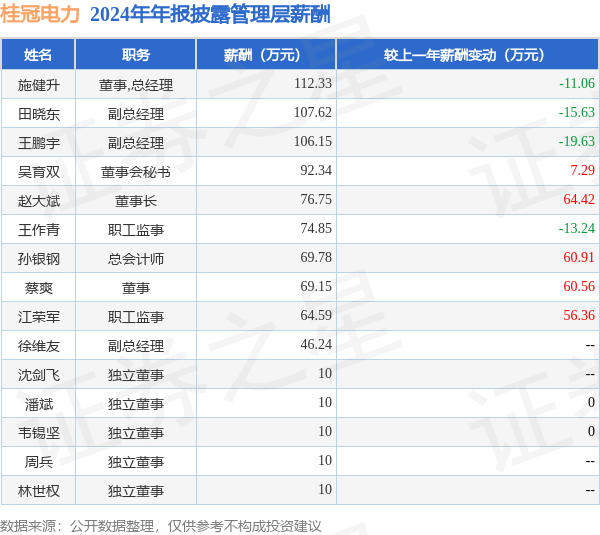Click the change value 64.42
This screenshot has height=535, width=600.
click(x=579, y=199)
